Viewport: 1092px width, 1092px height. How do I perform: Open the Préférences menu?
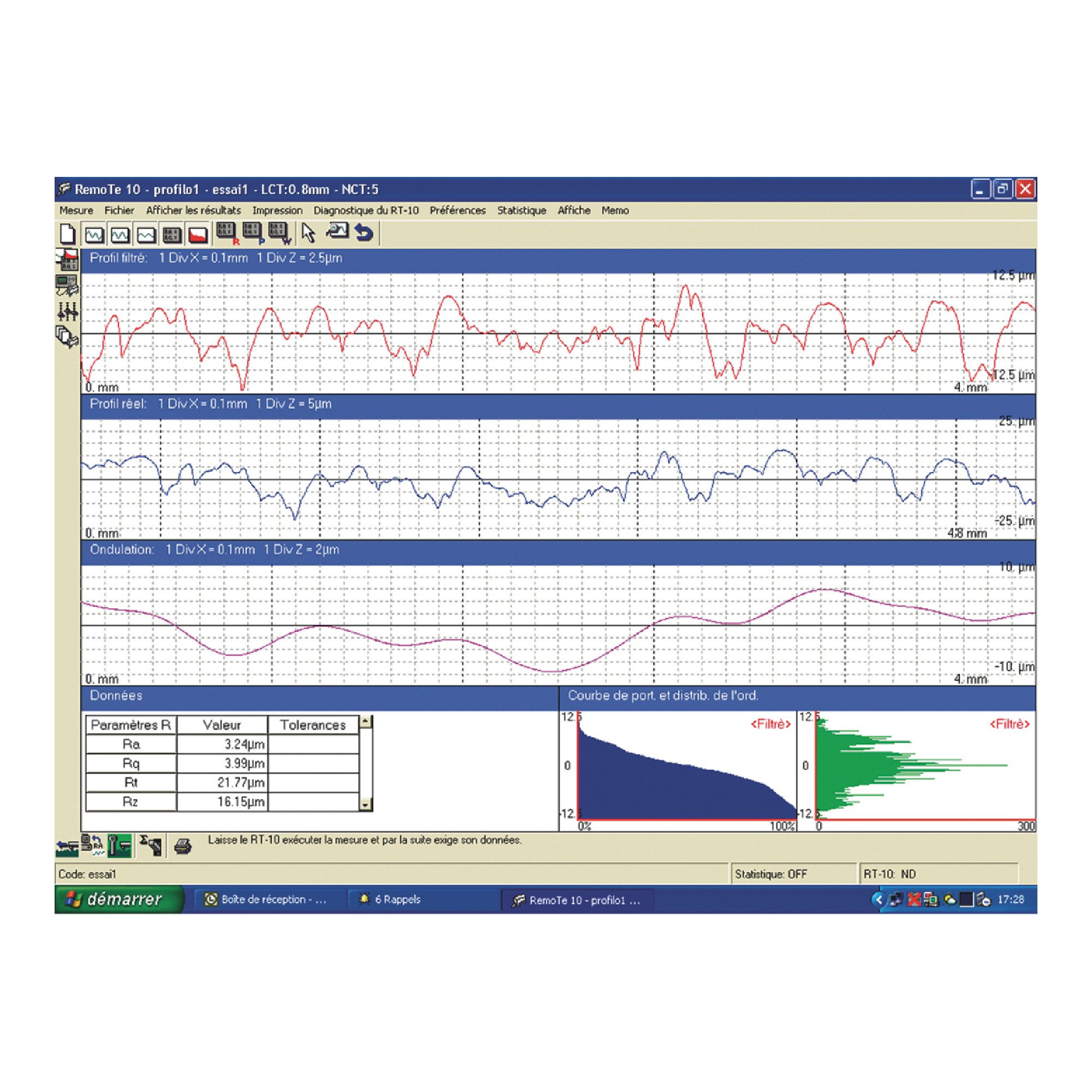click(457, 210)
